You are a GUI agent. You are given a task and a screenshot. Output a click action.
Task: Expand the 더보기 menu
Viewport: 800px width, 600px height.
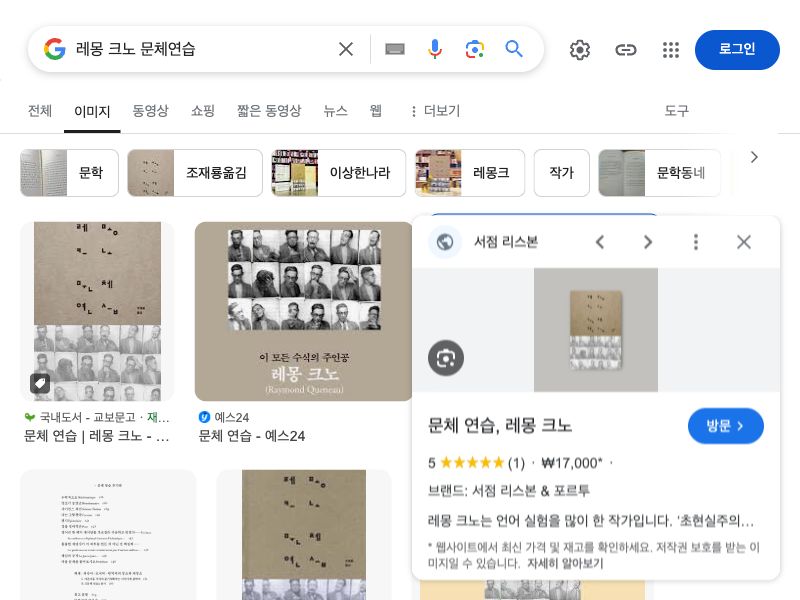coord(435,111)
